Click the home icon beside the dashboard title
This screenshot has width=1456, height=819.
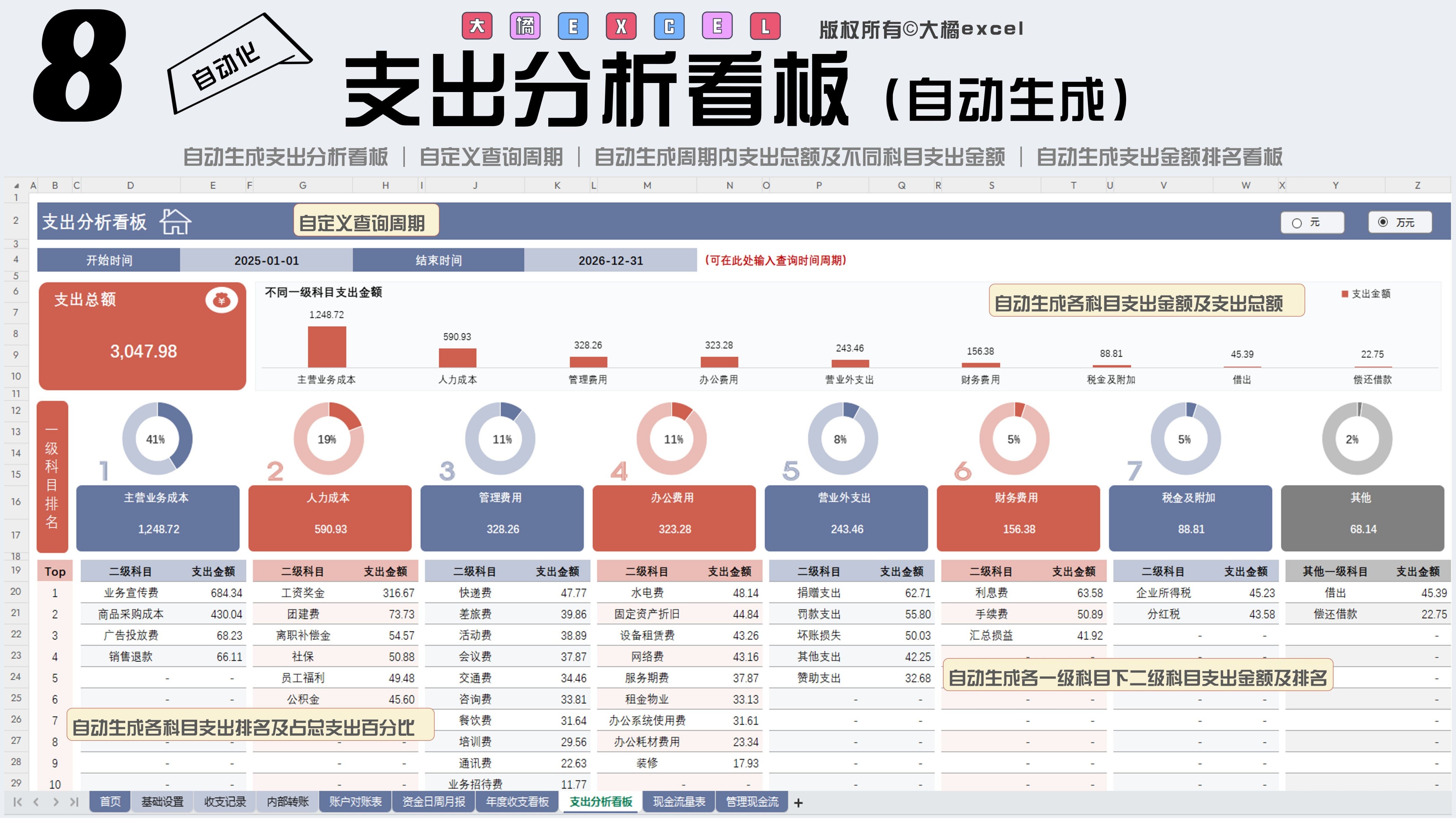coord(175,221)
